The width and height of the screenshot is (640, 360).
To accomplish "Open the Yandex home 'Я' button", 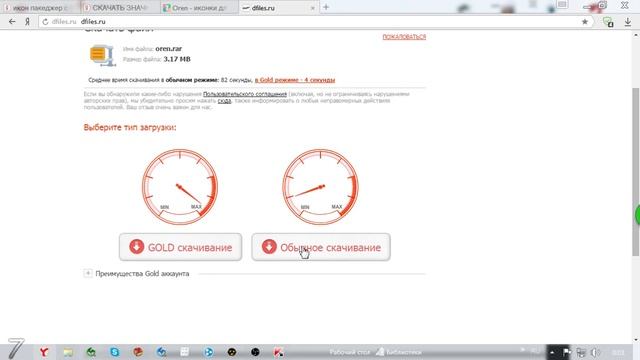I will [27, 22].
